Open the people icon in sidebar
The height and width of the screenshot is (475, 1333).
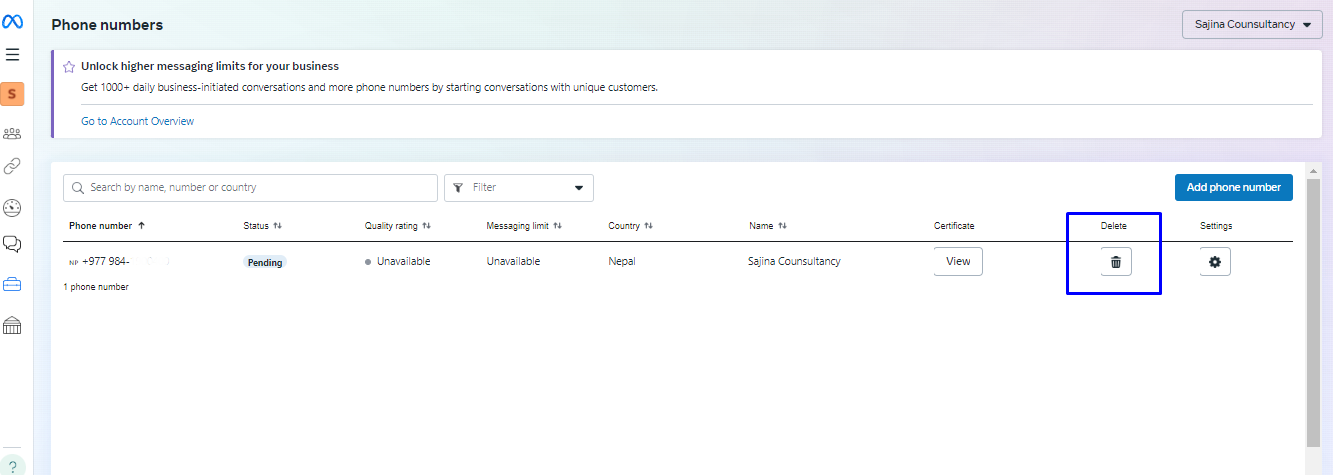13,133
